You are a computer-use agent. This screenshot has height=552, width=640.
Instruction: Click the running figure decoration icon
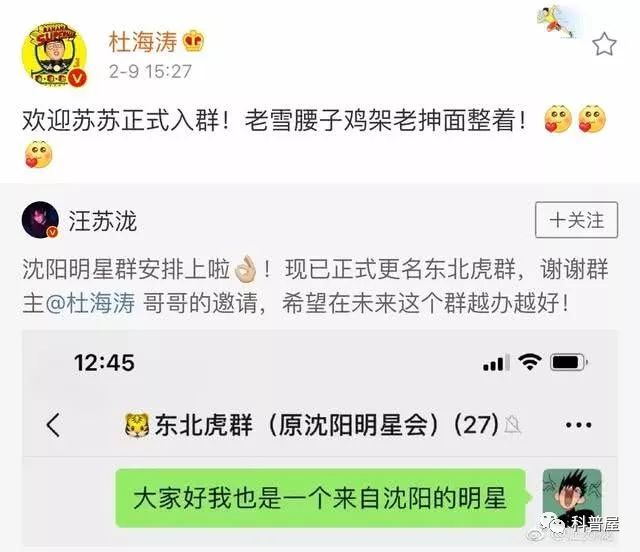coord(560,21)
